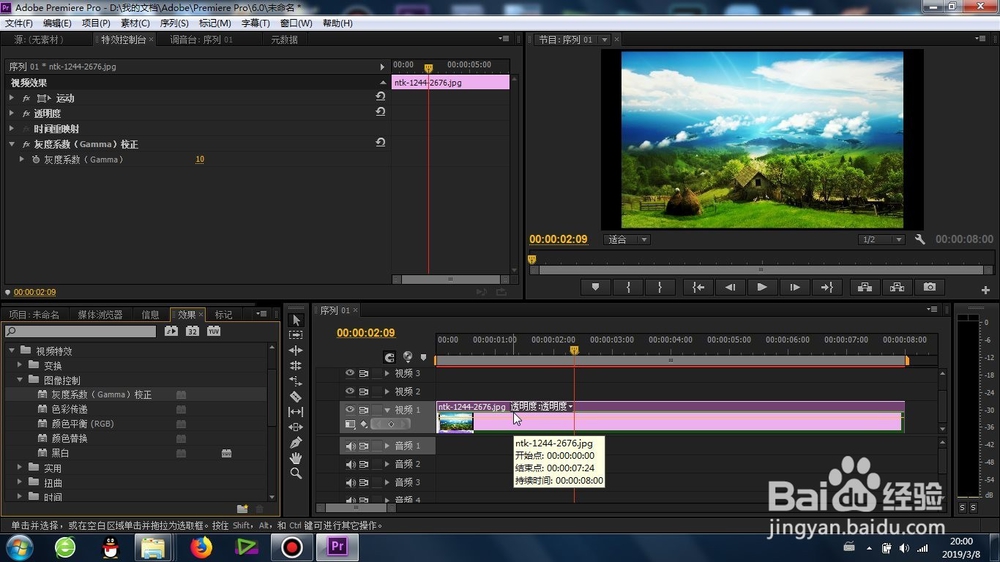Collapse the Video Effects folder
This screenshot has width=1000, height=562.
11,350
